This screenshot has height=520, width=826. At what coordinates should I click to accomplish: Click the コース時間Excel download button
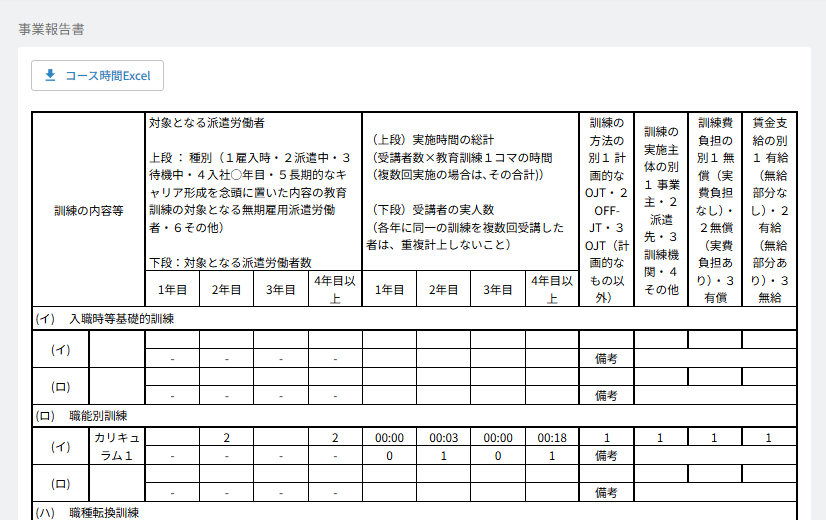pyautogui.click(x=97, y=75)
